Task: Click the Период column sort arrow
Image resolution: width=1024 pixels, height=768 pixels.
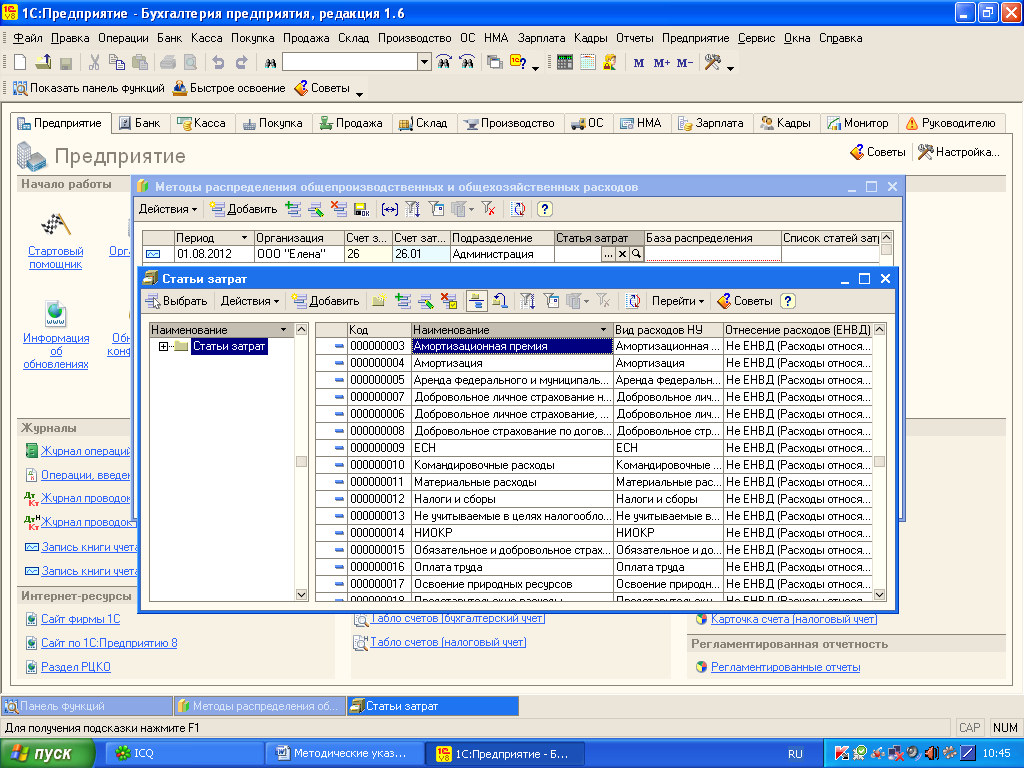Action: point(244,238)
